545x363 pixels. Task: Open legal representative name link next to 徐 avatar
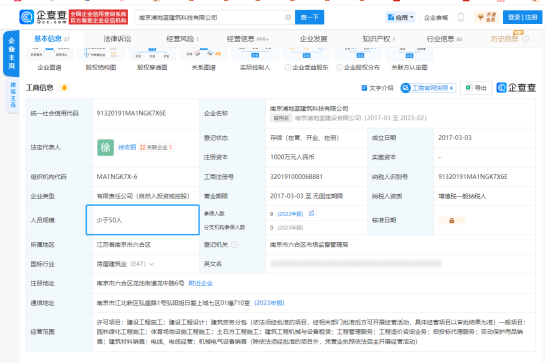tap(127, 147)
